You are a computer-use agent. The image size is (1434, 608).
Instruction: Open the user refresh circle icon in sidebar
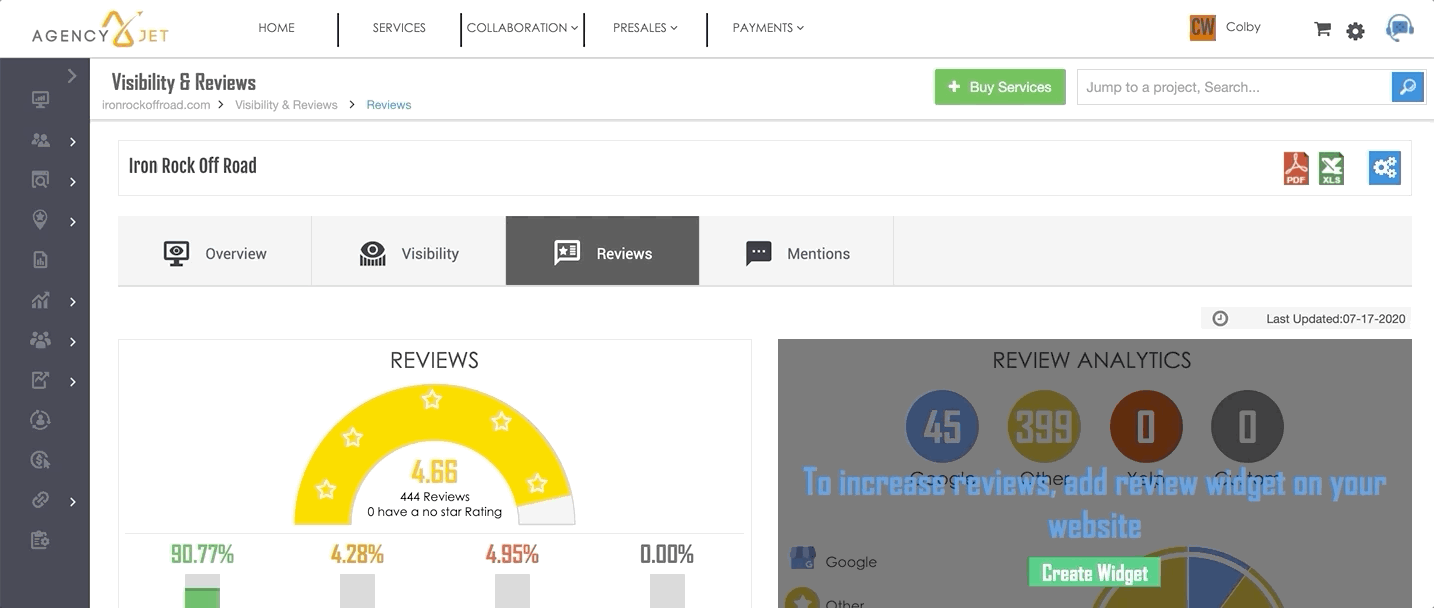click(x=40, y=420)
